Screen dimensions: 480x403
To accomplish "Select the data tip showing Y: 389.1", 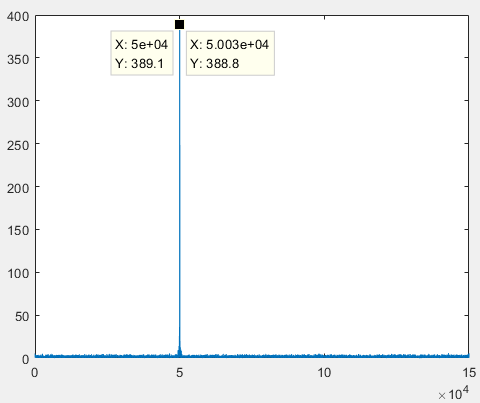I will pyautogui.click(x=142, y=53).
